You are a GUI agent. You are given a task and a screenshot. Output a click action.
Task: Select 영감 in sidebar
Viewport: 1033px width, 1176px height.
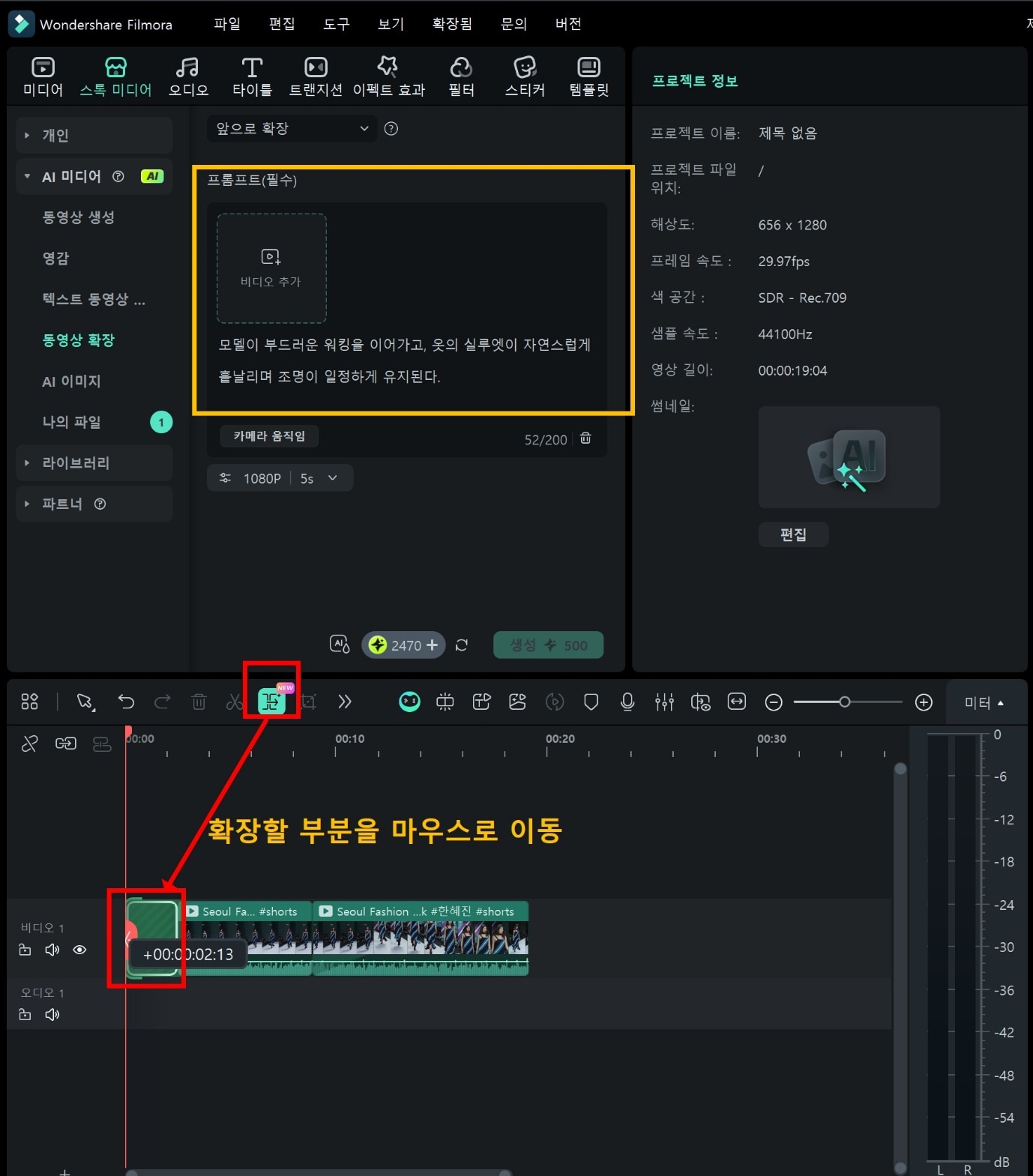click(55, 258)
